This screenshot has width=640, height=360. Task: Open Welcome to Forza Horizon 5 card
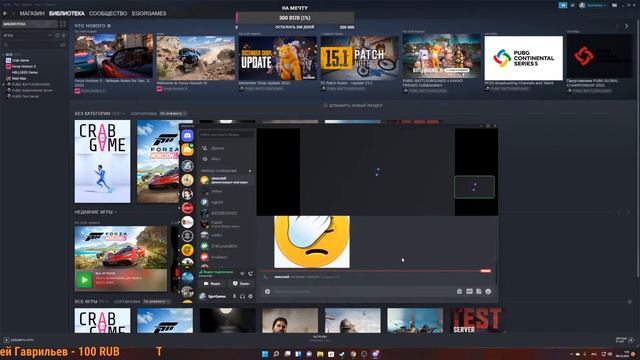click(x=196, y=58)
